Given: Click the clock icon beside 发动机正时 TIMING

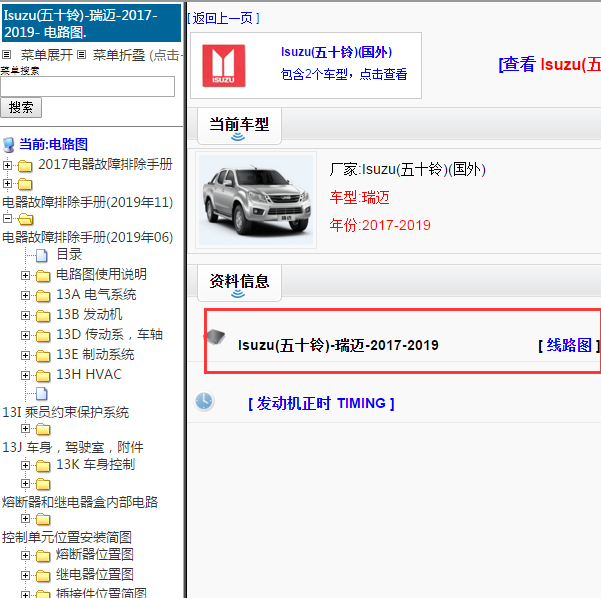Looking at the screenshot, I should coord(204,401).
